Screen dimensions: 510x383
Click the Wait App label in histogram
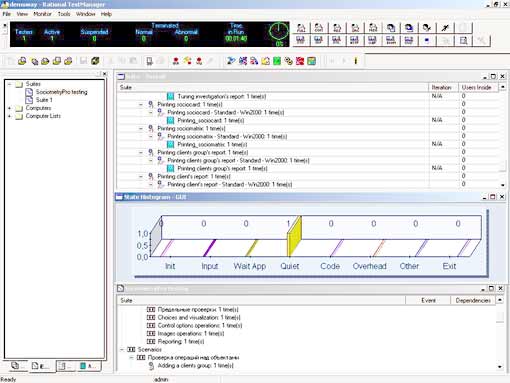coord(250,266)
